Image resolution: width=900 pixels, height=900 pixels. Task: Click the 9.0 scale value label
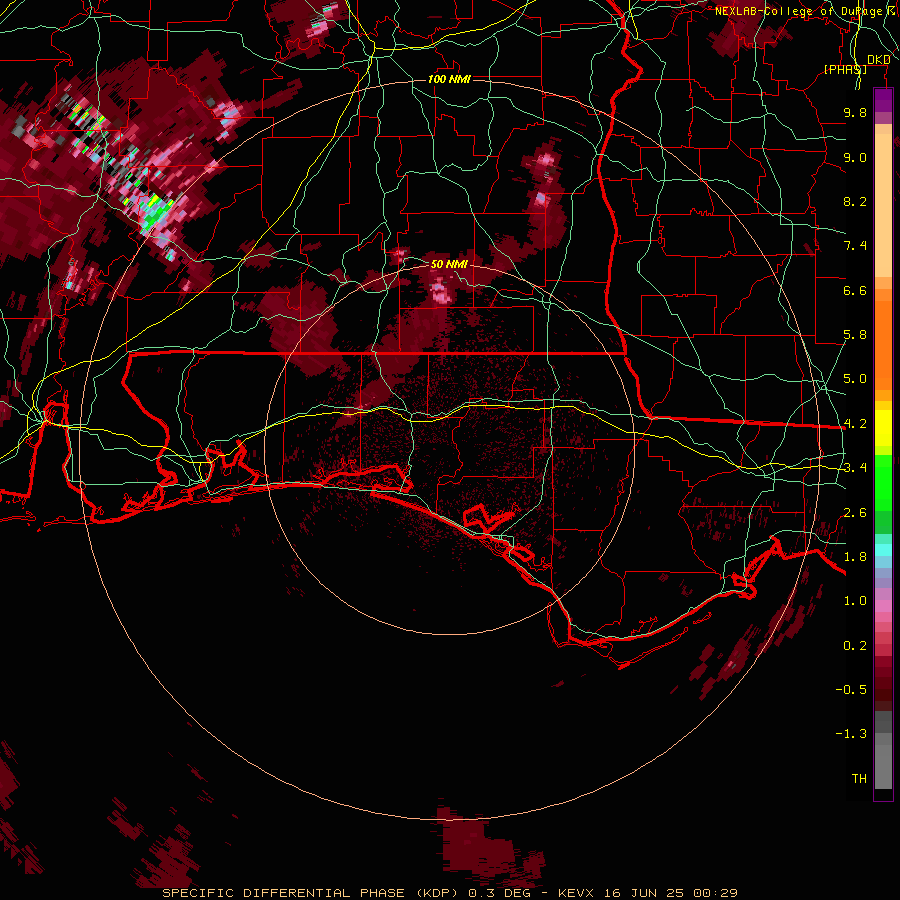tap(855, 157)
